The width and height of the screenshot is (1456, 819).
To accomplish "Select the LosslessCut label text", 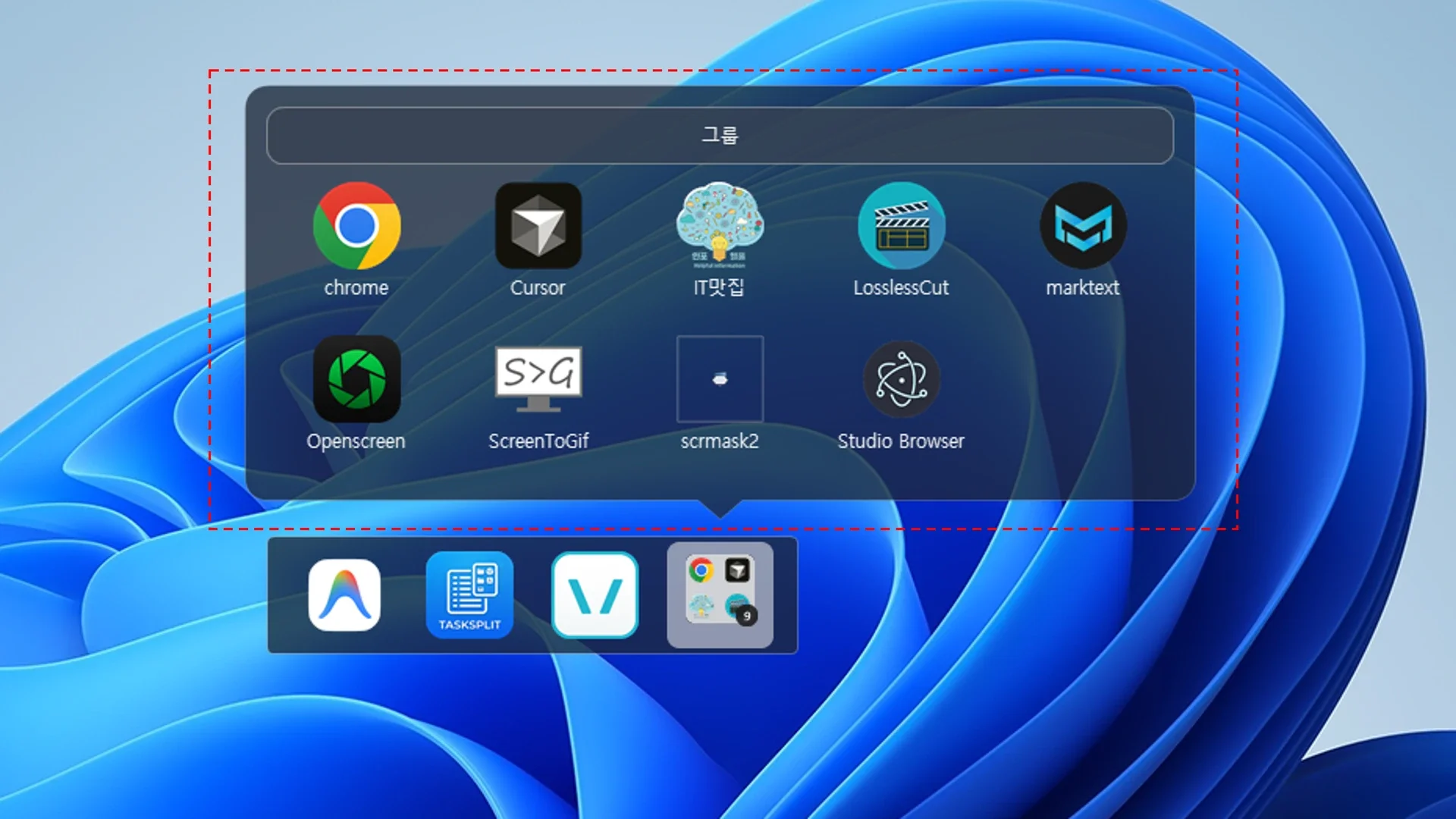I will coord(901,288).
